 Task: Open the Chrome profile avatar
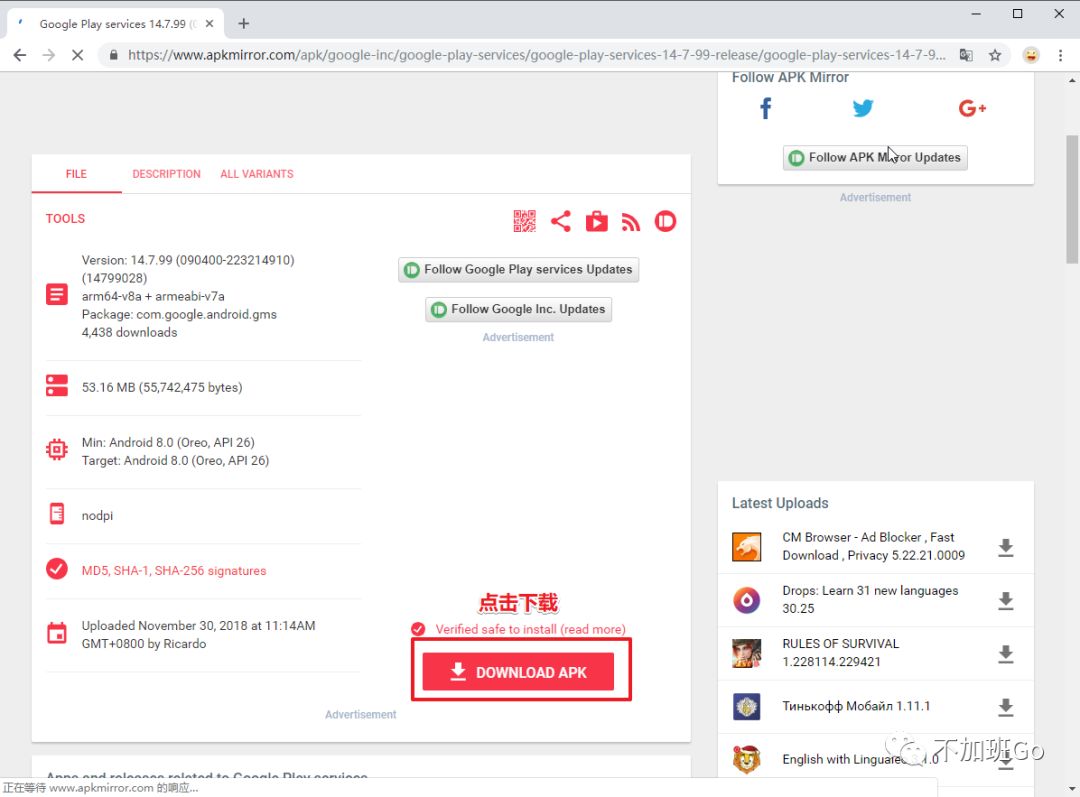(1030, 55)
